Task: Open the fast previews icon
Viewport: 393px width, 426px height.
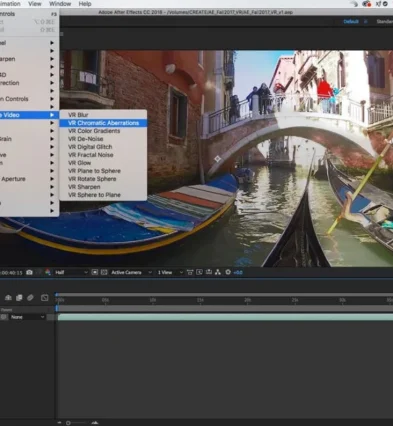Action: [x=199, y=272]
